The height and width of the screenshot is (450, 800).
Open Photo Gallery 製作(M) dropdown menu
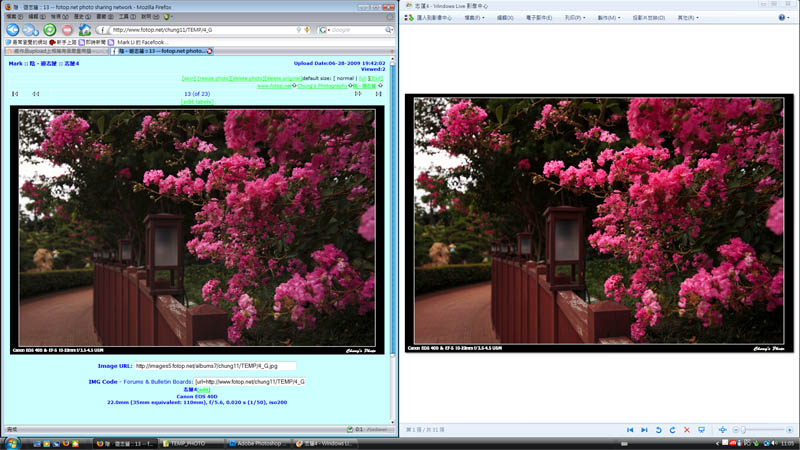[x=609, y=18]
